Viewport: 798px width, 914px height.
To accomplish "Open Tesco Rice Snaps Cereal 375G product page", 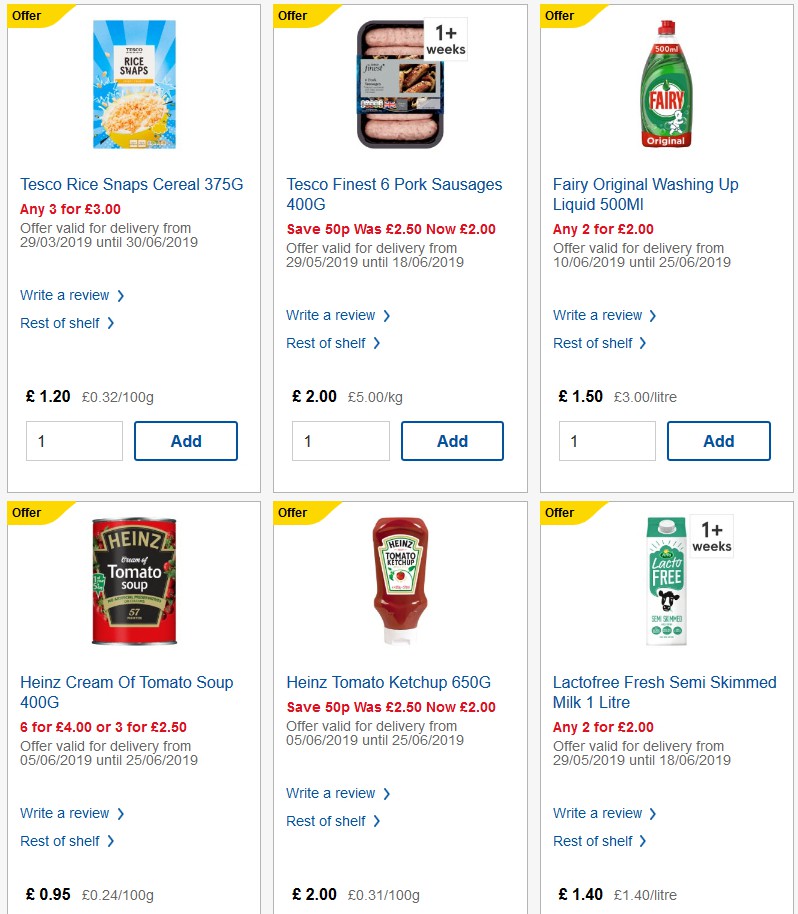I will pos(132,184).
